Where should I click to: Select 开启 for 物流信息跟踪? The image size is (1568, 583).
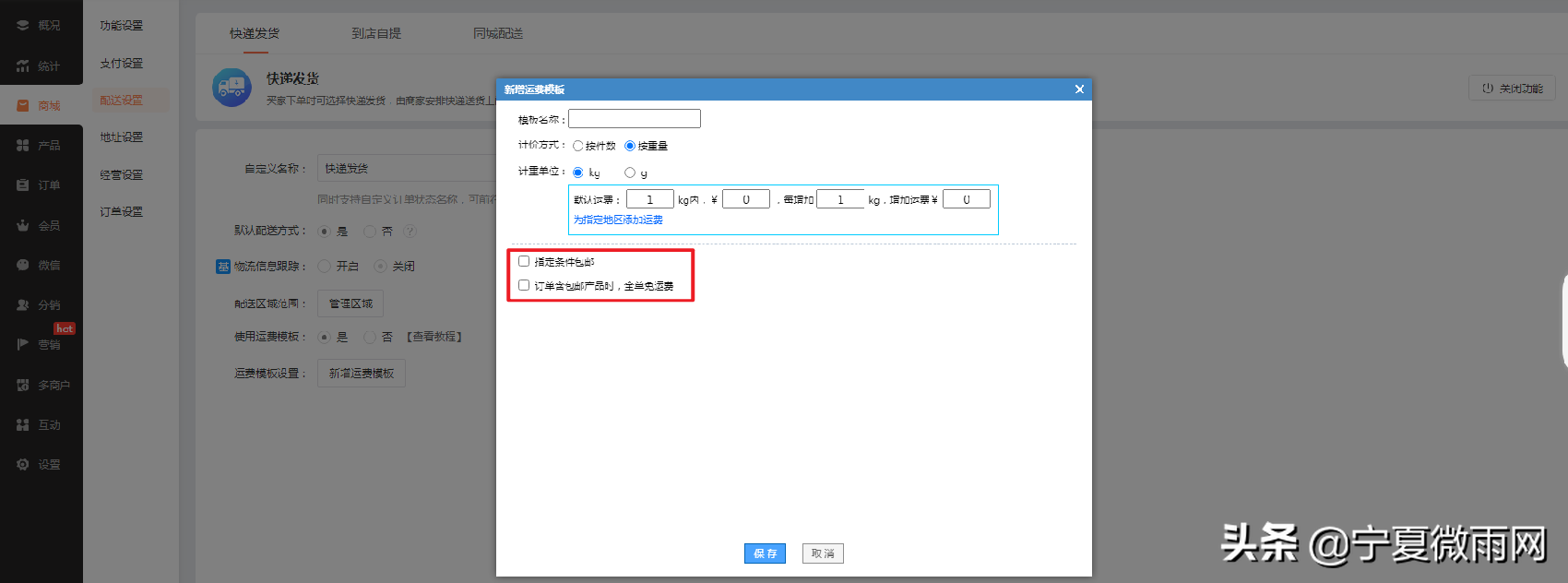tap(324, 266)
